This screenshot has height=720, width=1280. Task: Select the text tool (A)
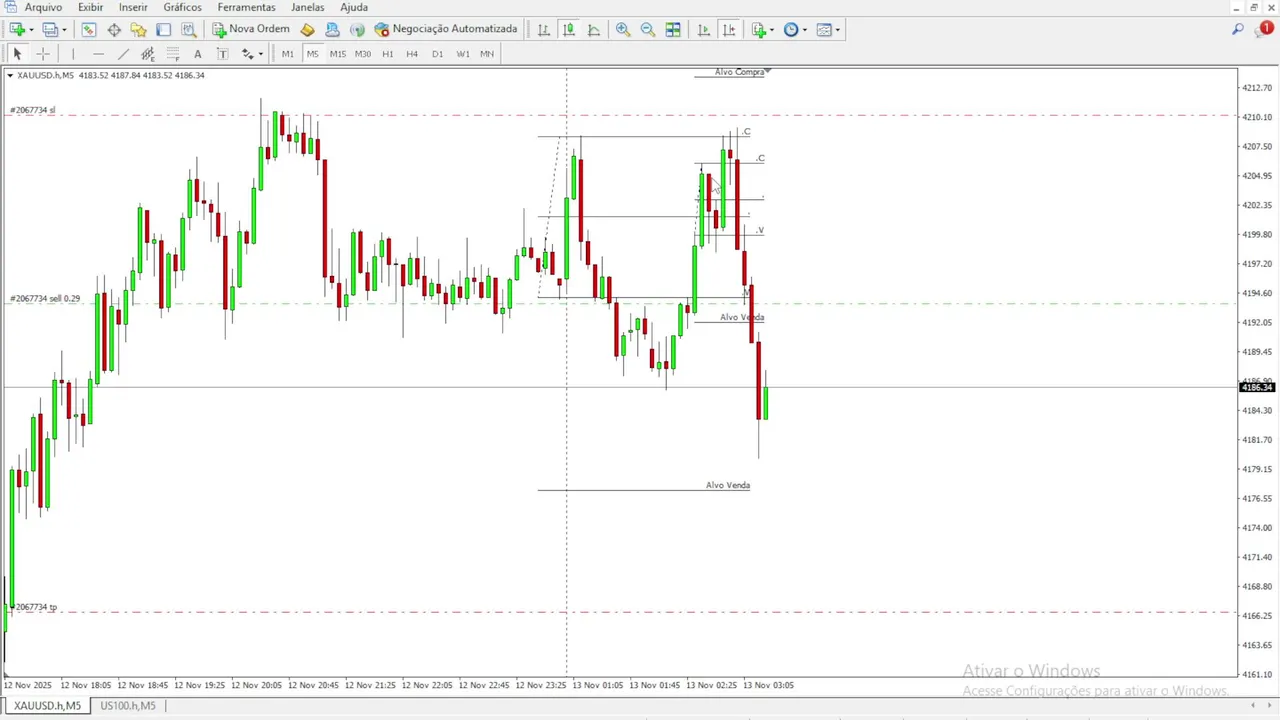click(197, 54)
